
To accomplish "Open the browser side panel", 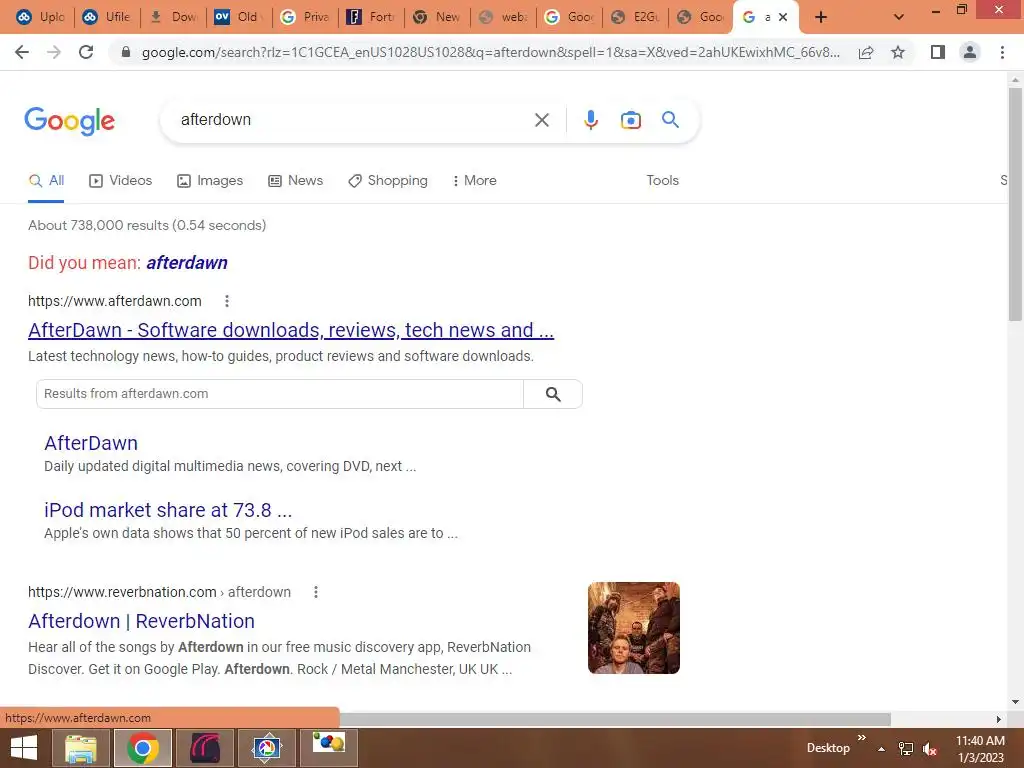I will click(938, 52).
